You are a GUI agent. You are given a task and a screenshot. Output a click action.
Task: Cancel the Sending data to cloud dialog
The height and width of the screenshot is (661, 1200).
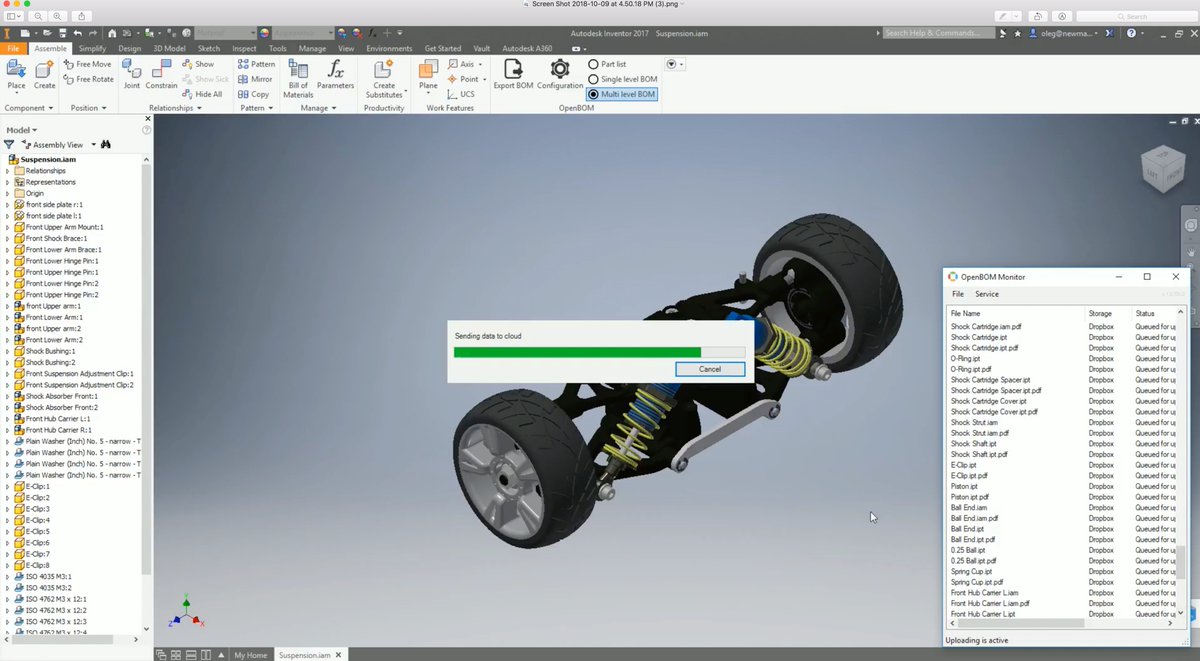click(x=710, y=369)
